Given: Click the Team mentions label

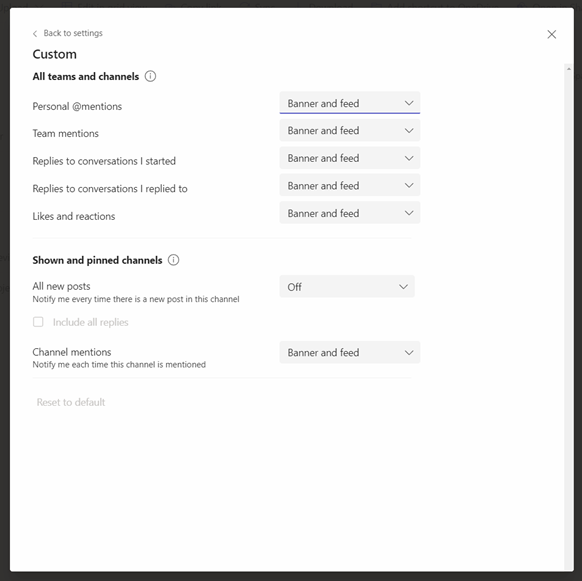Looking at the screenshot, I should (x=66, y=133).
